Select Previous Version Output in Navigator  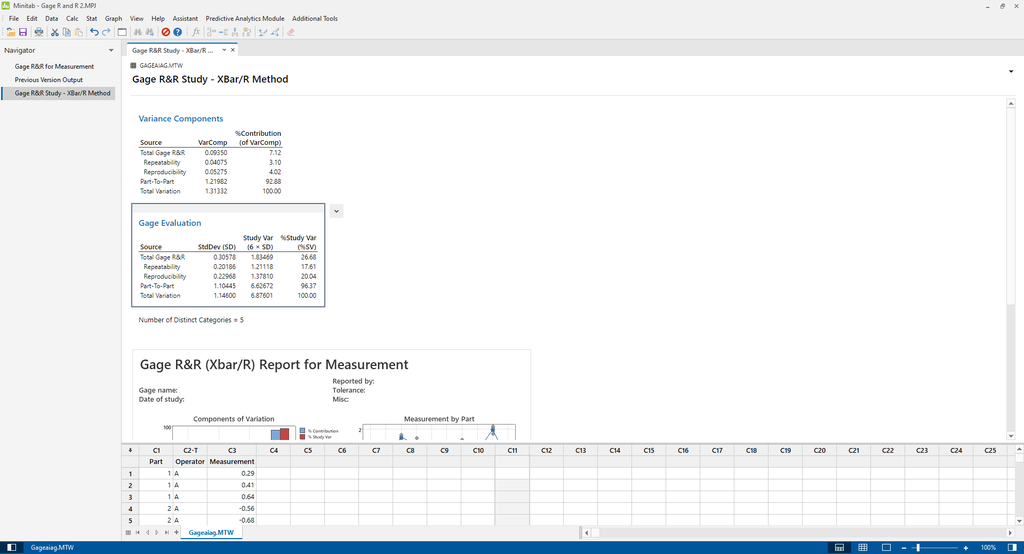tap(49, 80)
